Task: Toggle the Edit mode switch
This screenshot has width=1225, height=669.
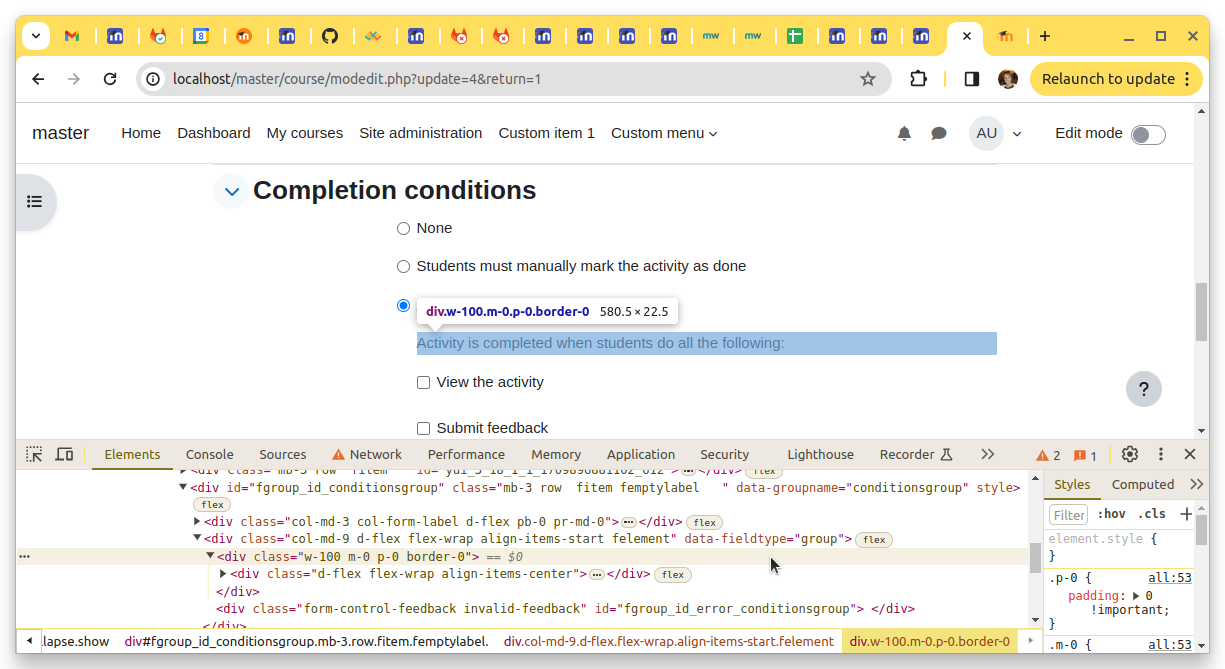Action: click(x=1148, y=135)
